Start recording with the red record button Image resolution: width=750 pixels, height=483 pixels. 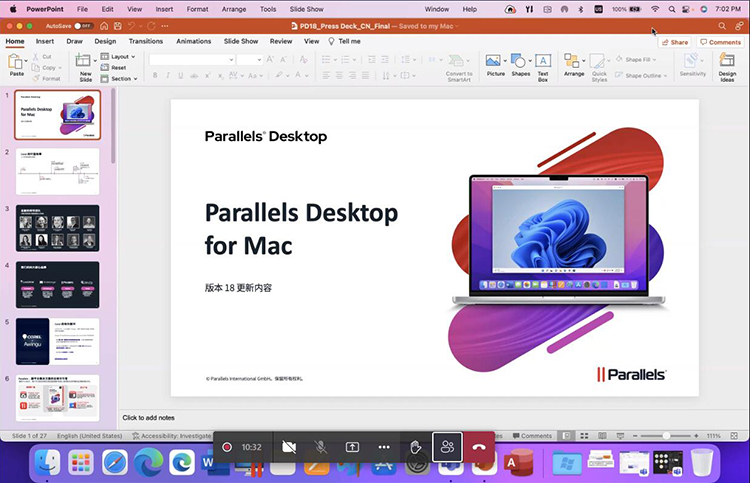227,447
